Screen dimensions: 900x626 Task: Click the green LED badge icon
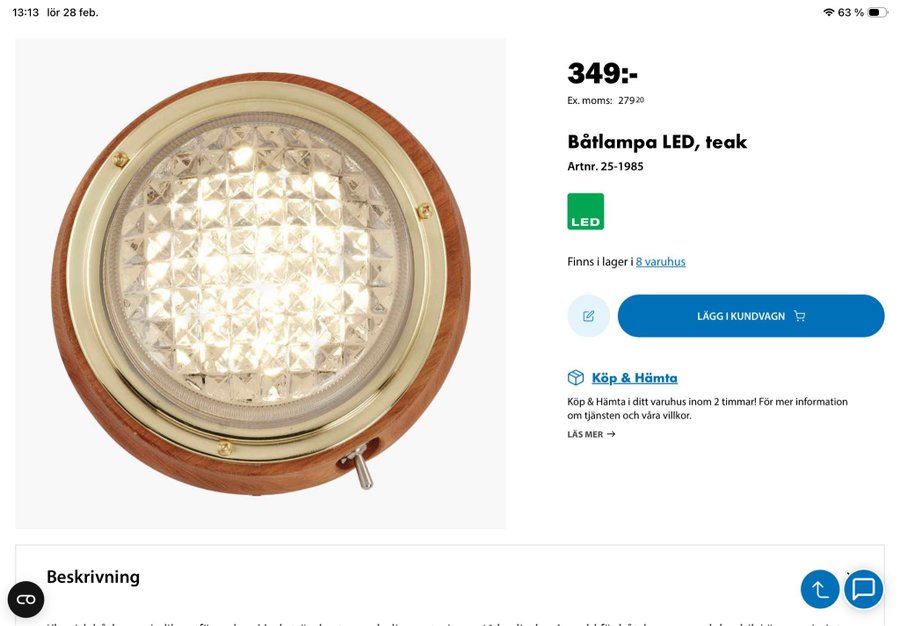(585, 212)
